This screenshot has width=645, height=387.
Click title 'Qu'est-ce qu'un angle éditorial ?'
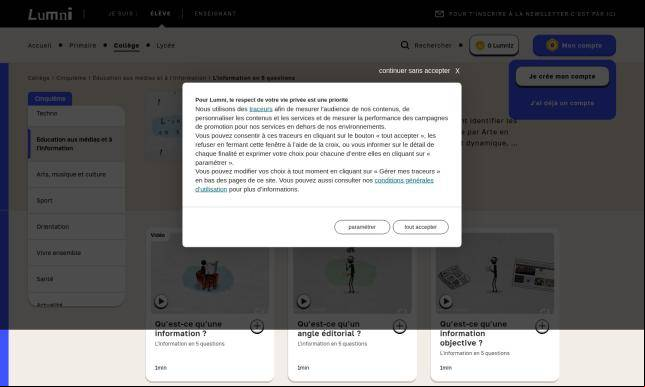(x=329, y=329)
